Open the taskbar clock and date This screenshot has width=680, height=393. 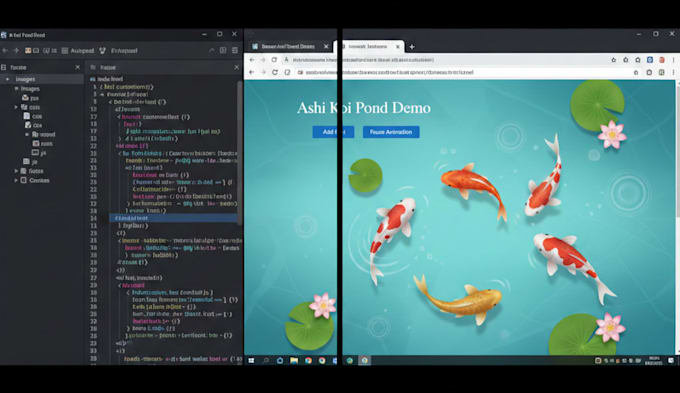coord(653,360)
